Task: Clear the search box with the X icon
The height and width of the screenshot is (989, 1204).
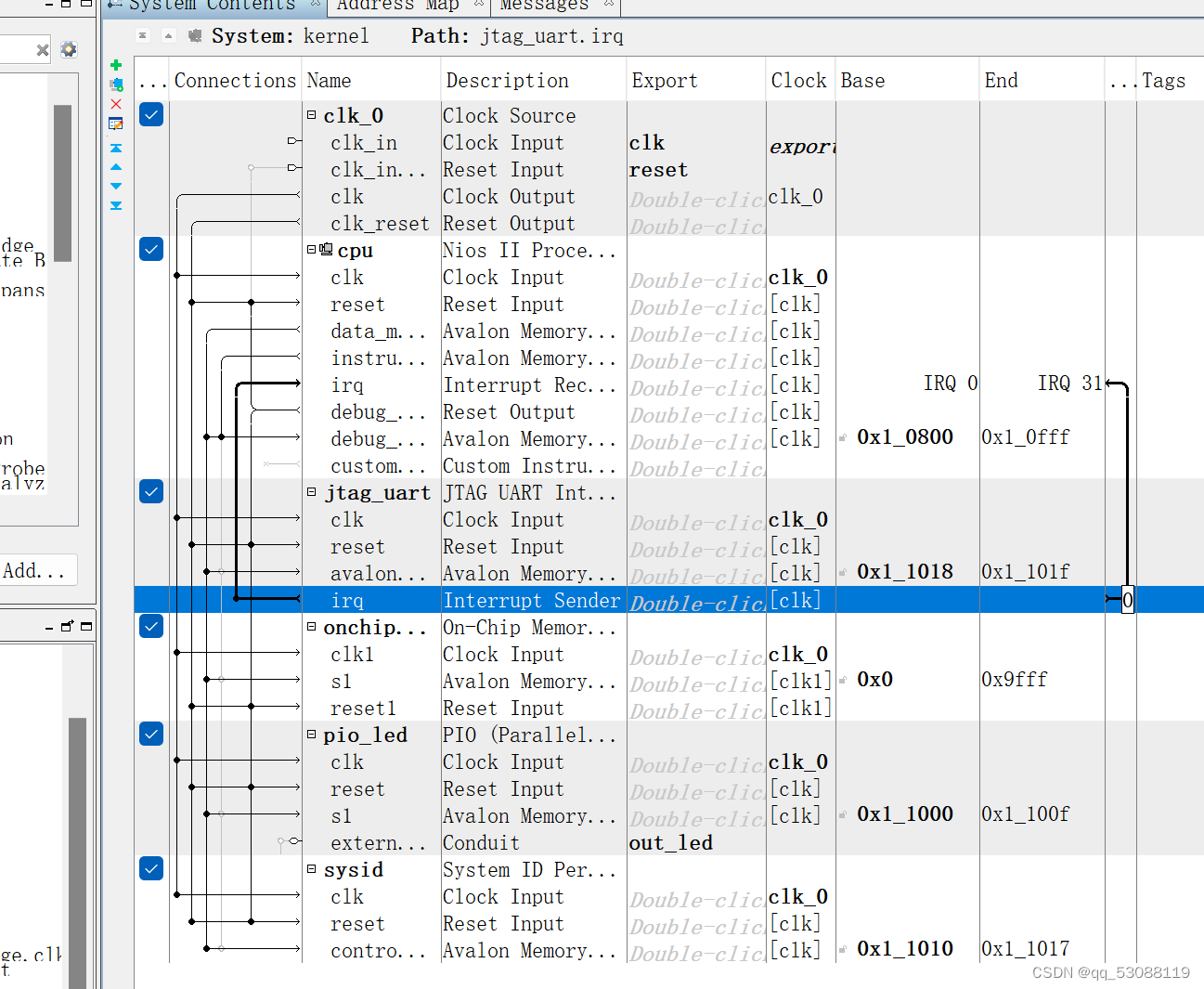Action: tap(43, 50)
